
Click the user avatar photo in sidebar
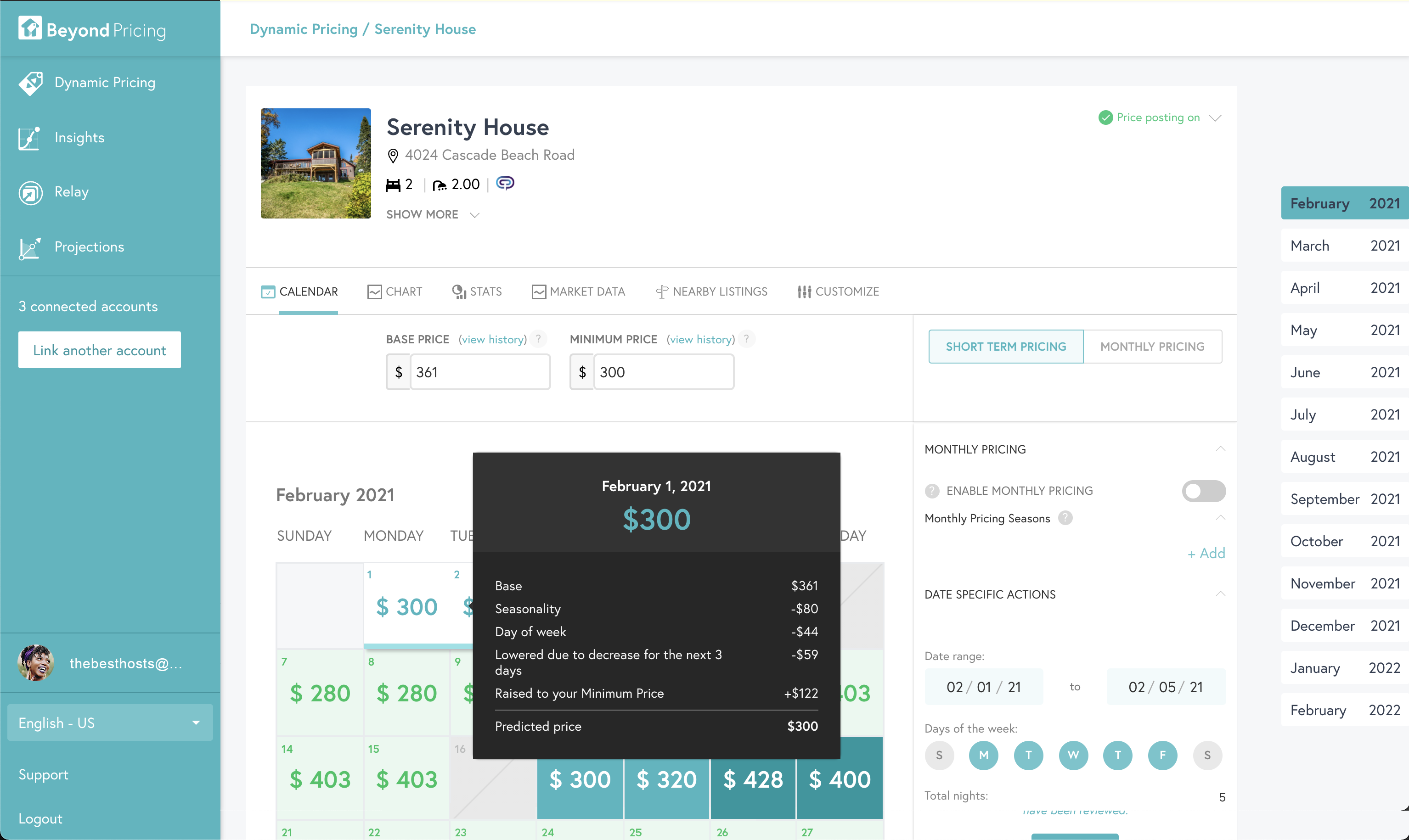pyautogui.click(x=36, y=663)
